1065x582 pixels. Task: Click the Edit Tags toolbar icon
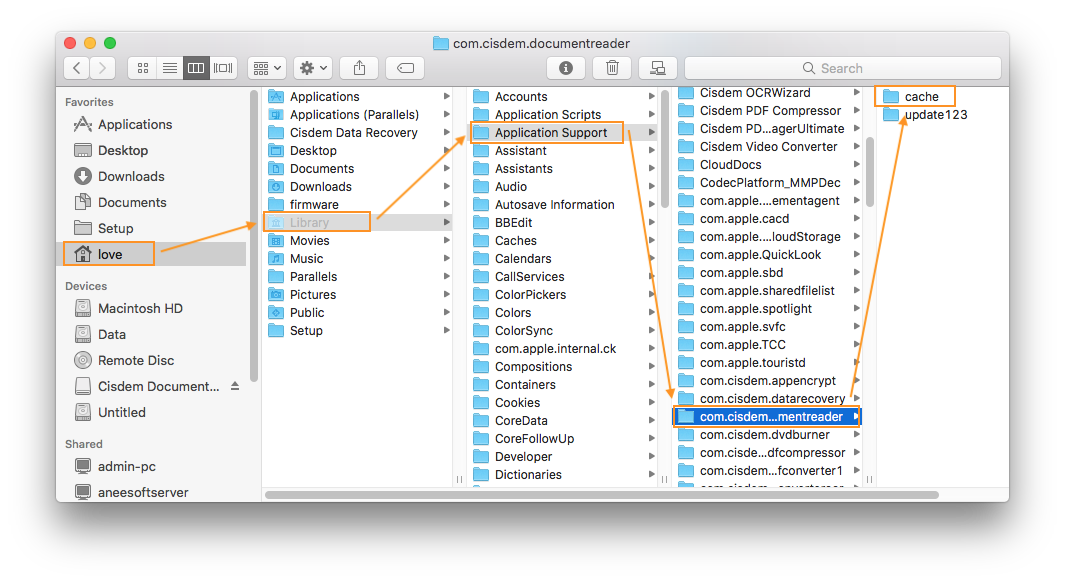[x=405, y=68]
